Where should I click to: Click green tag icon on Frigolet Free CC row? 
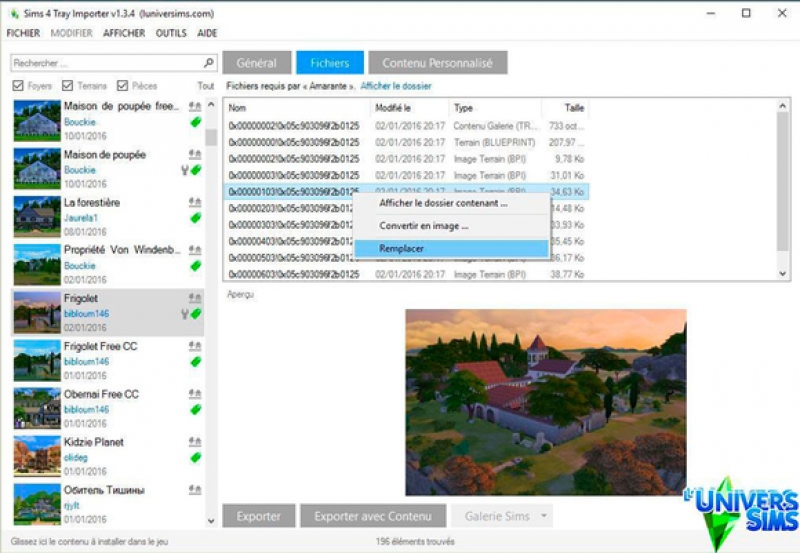195,362
